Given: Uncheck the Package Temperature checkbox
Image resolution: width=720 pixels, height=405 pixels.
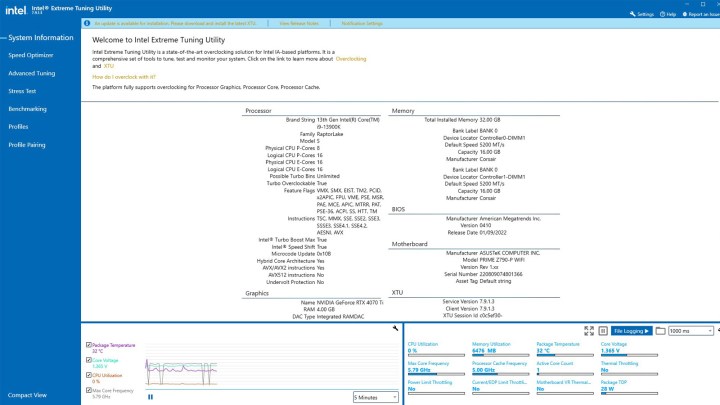Looking at the screenshot, I should 88,344.
